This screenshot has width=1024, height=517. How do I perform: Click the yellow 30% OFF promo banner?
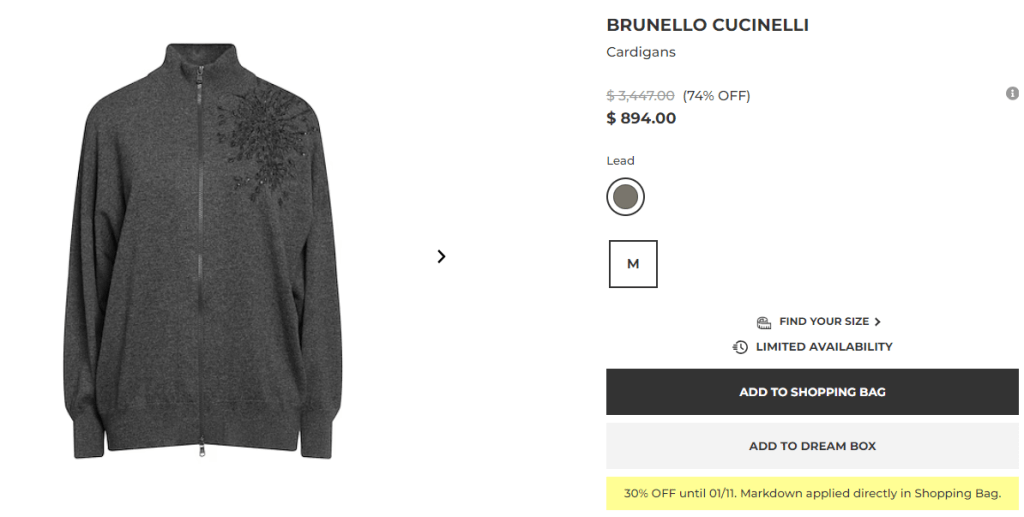coord(812,493)
